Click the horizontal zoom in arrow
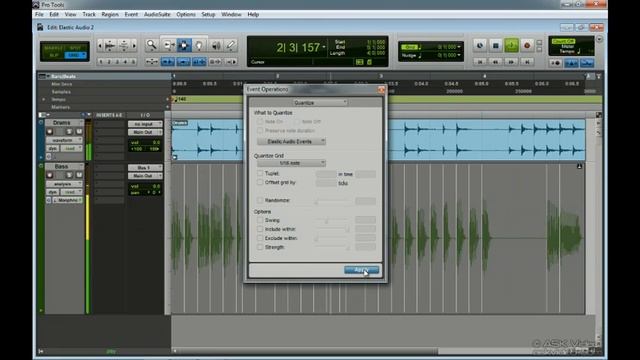Screen dimensions: 640x360 134,45
